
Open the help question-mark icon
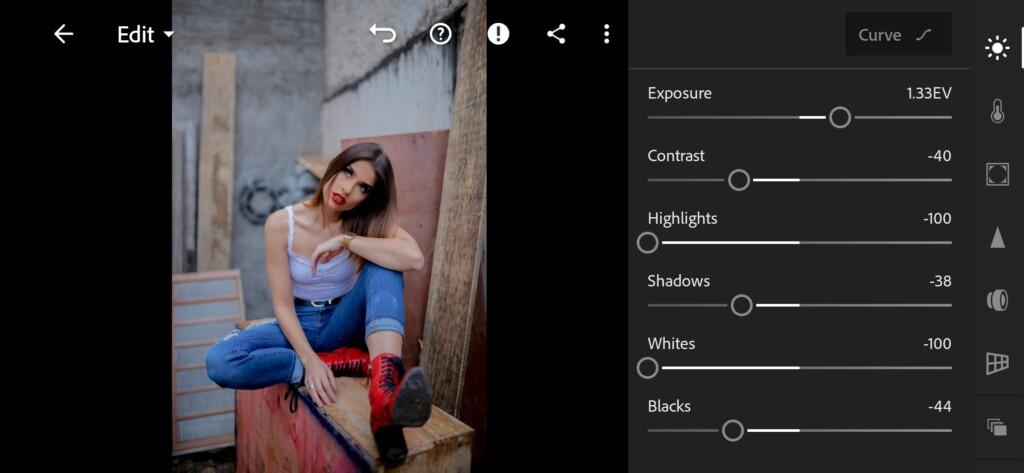441,34
